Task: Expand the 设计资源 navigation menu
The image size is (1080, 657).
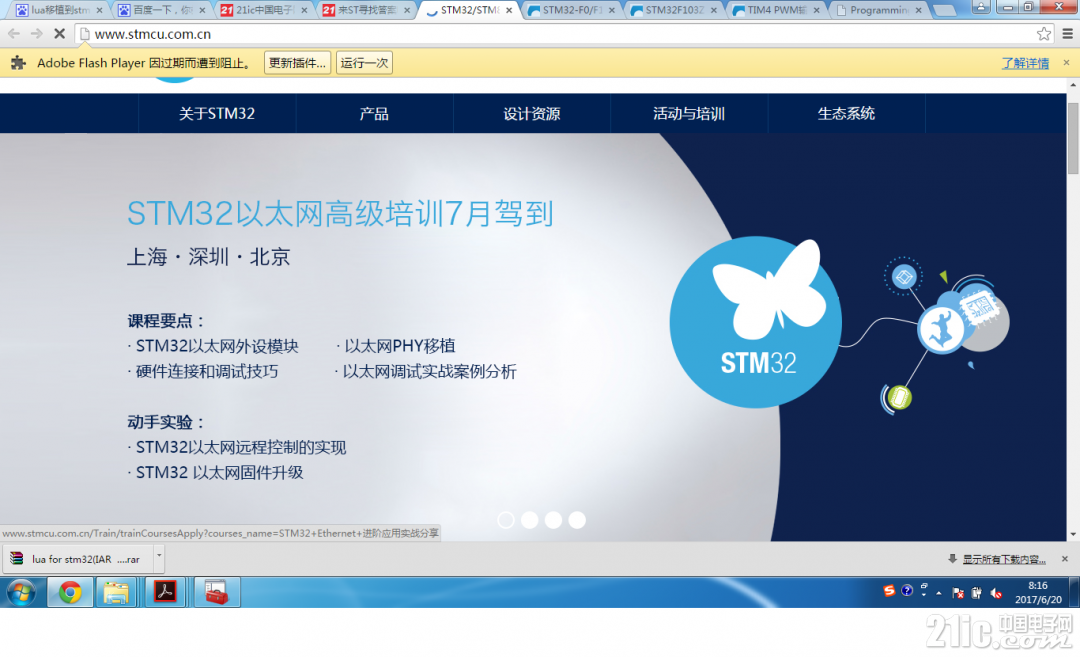Action: 532,114
